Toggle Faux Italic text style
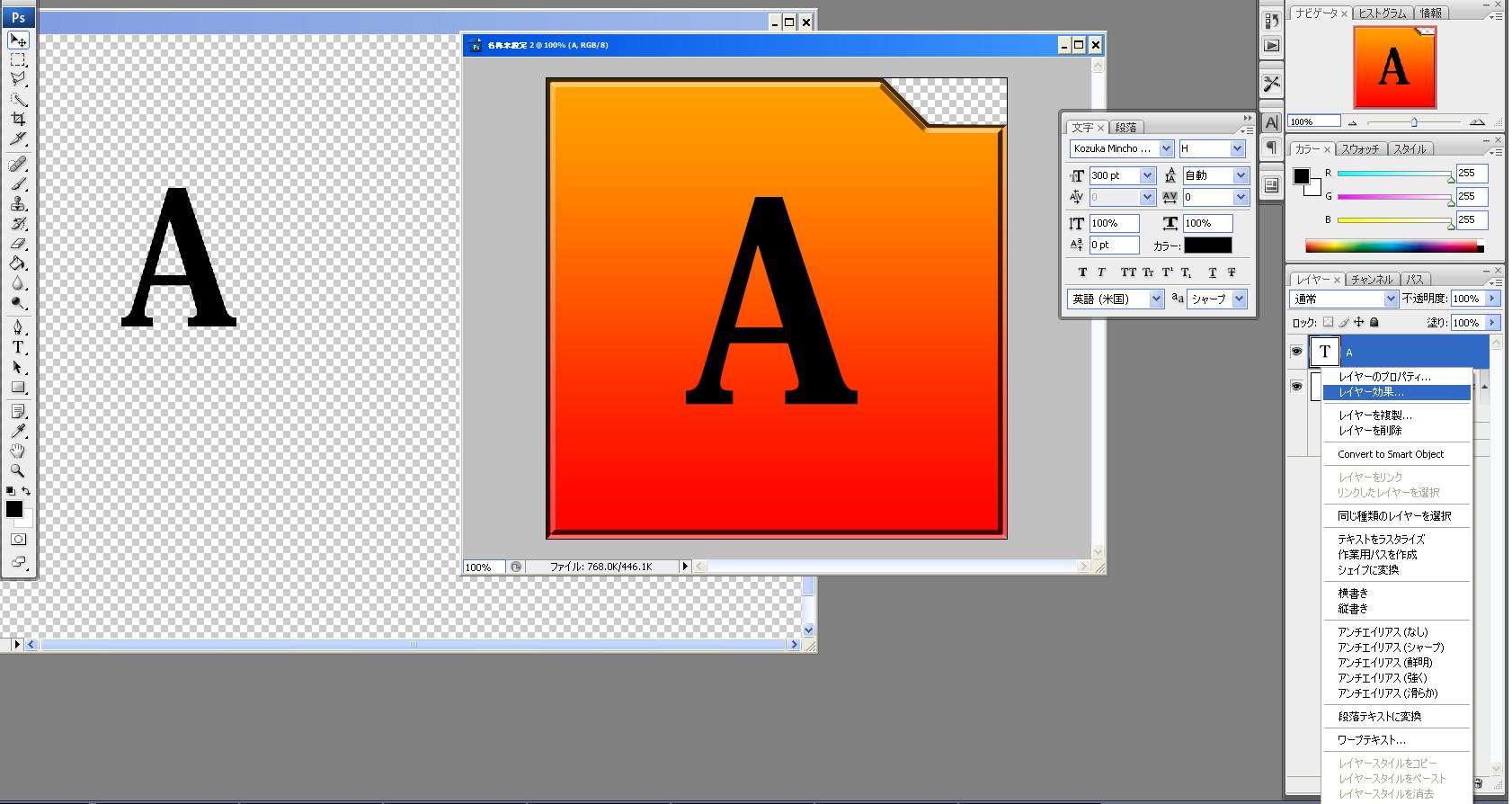This screenshot has height=804, width=1512. 1102,272
